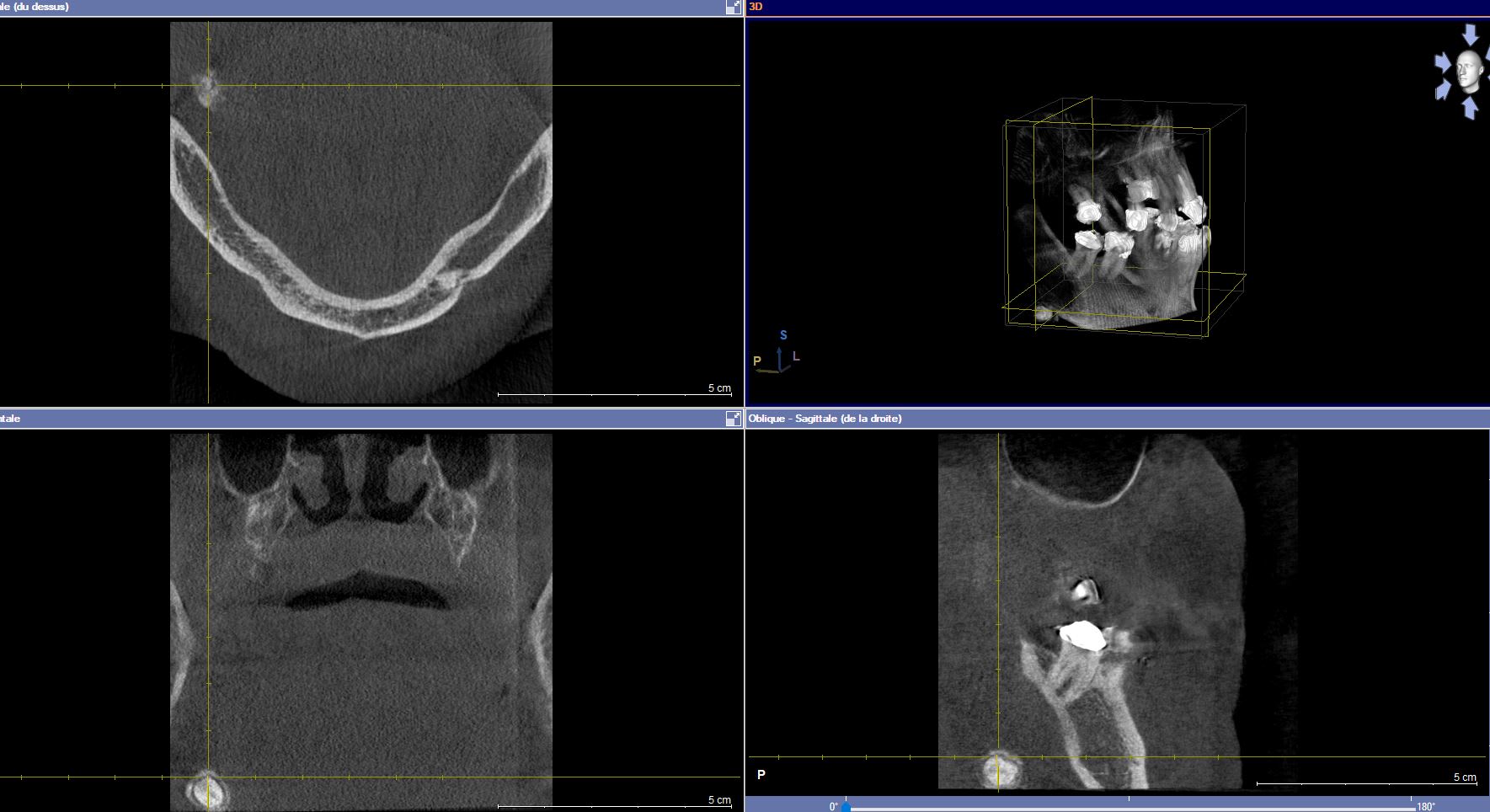
Task: Expand the axial view panel to full size
Action: coord(733,8)
